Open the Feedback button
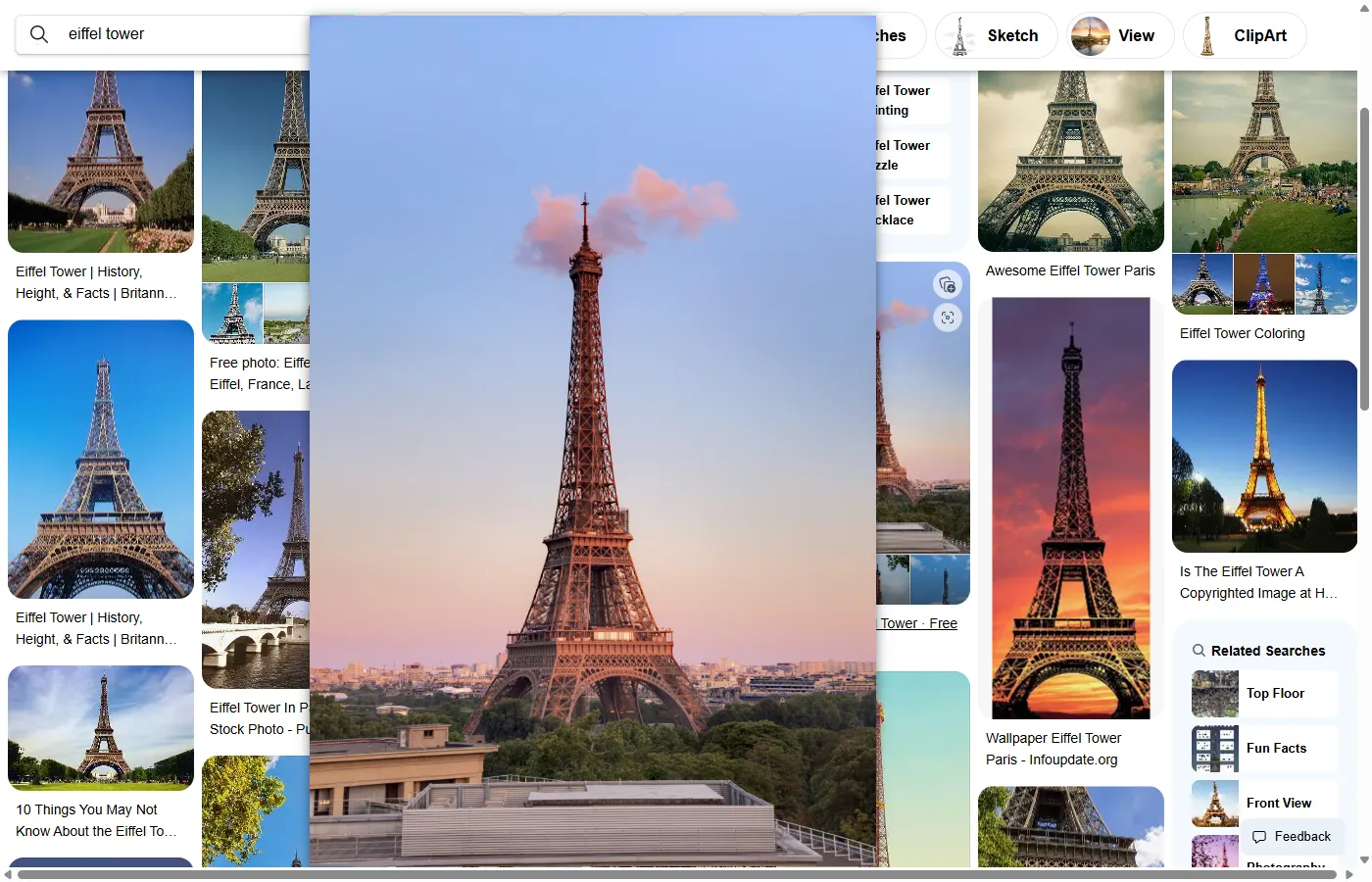Screen dimensions: 1372x882 1292,837
